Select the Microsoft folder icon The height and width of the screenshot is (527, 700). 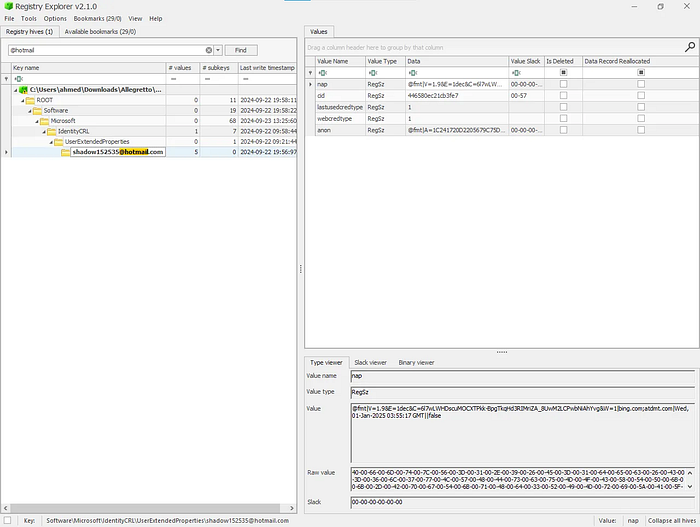tap(44, 121)
